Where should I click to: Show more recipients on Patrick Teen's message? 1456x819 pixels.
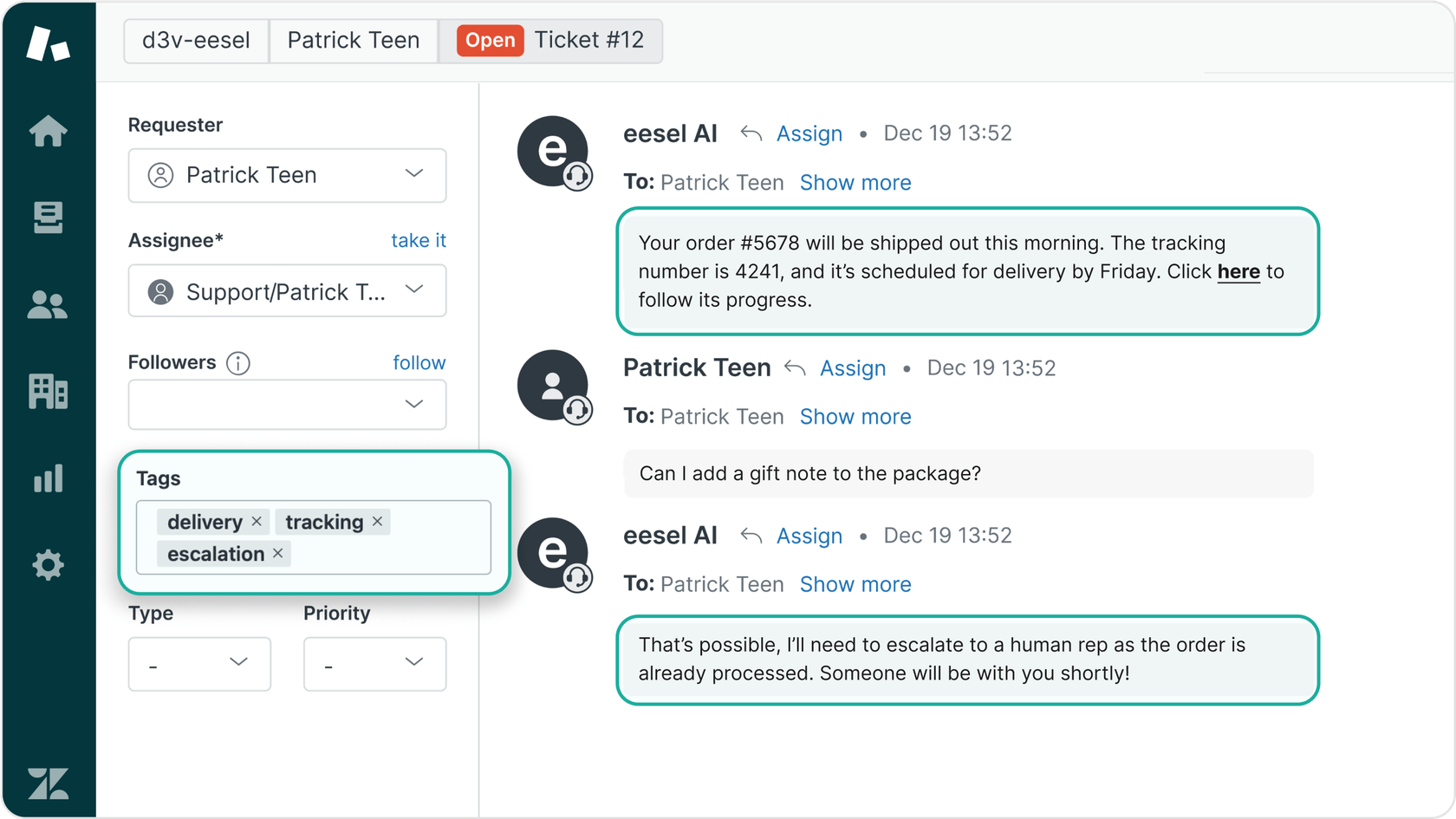coord(855,417)
